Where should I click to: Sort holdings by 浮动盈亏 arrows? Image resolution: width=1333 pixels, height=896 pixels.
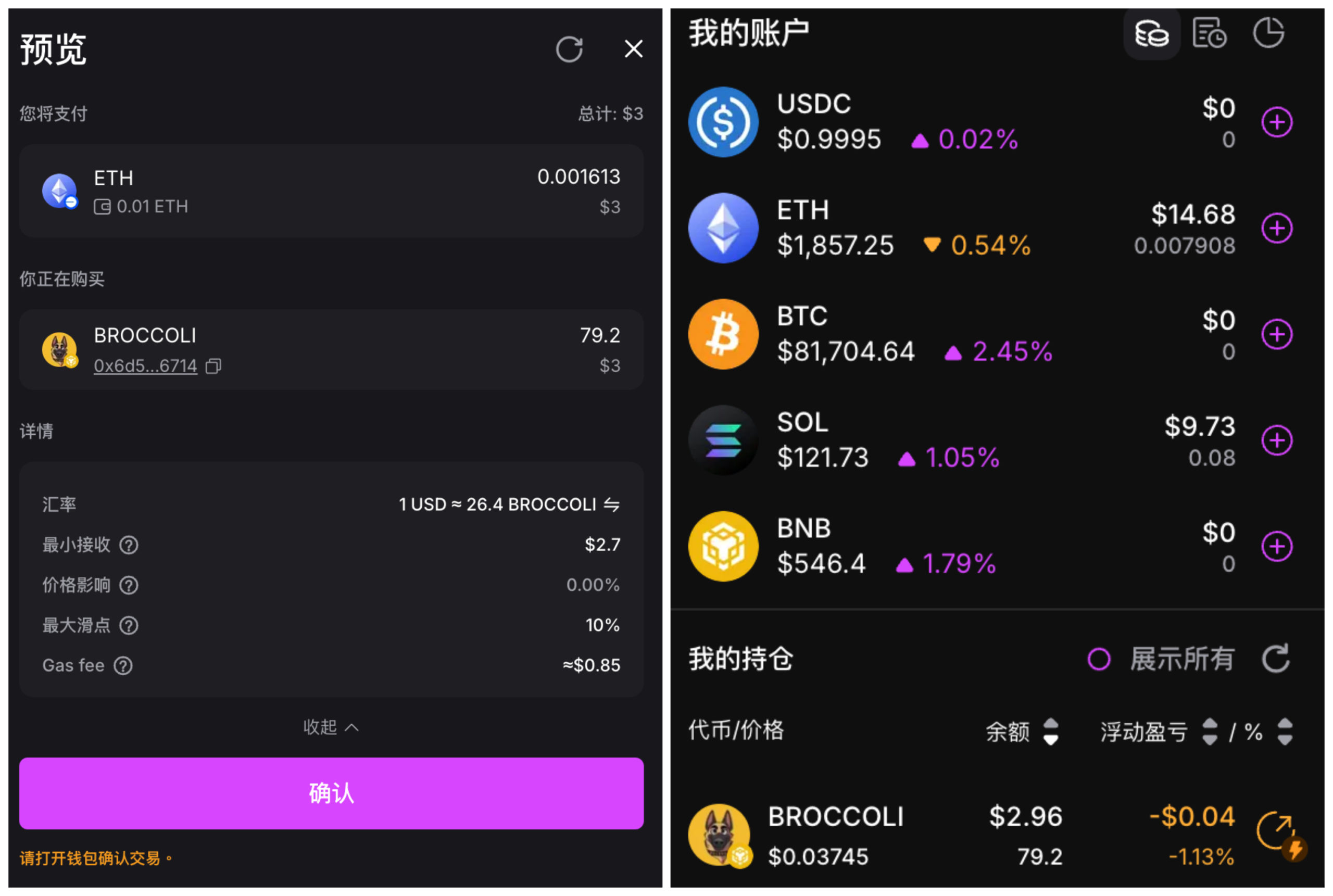click(x=1209, y=731)
